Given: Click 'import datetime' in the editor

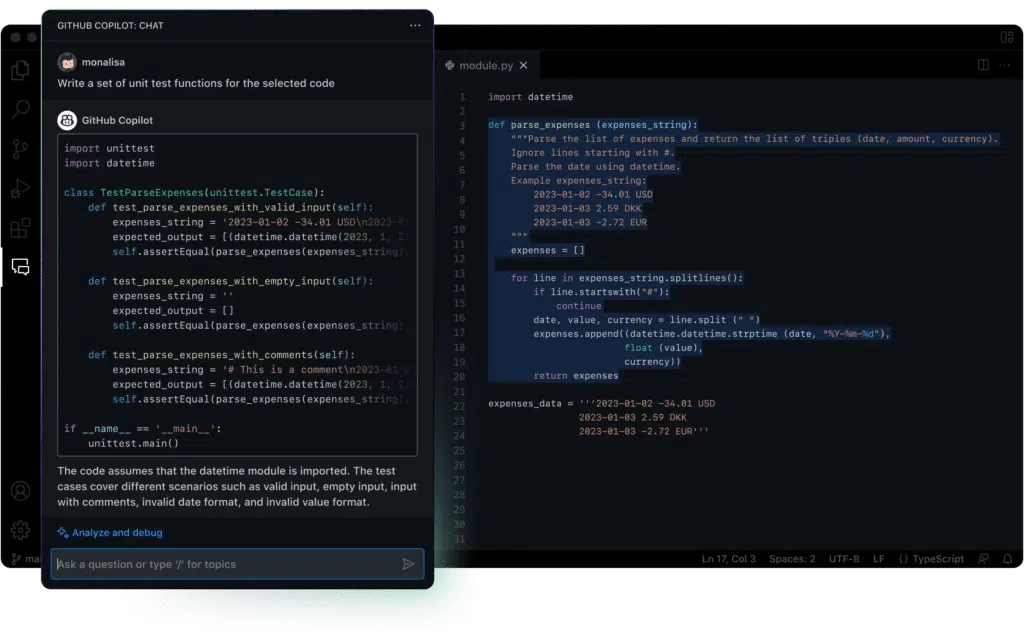Looking at the screenshot, I should 530,97.
